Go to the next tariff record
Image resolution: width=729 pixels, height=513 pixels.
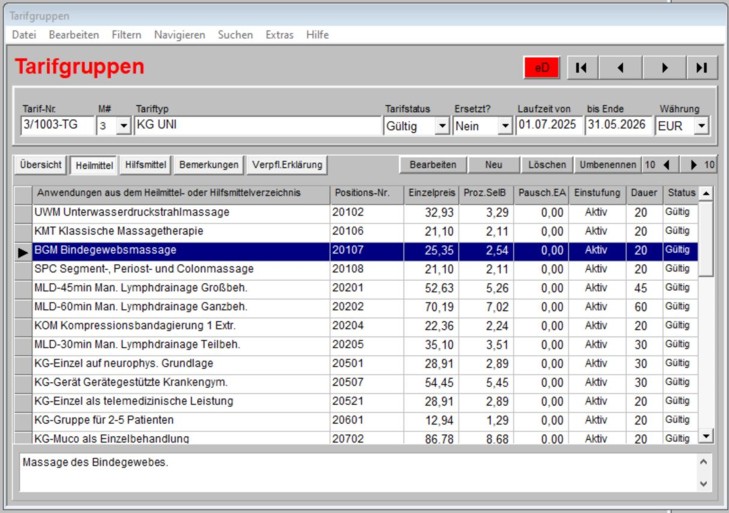point(662,67)
